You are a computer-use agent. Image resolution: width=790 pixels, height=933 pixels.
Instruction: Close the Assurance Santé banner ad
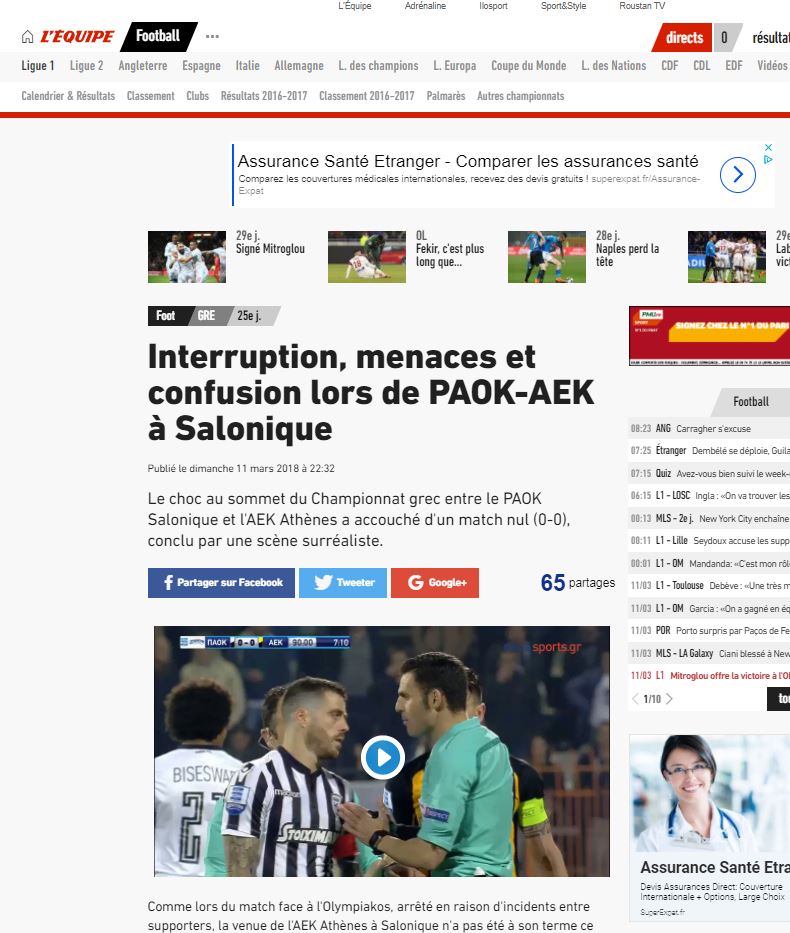[x=768, y=147]
